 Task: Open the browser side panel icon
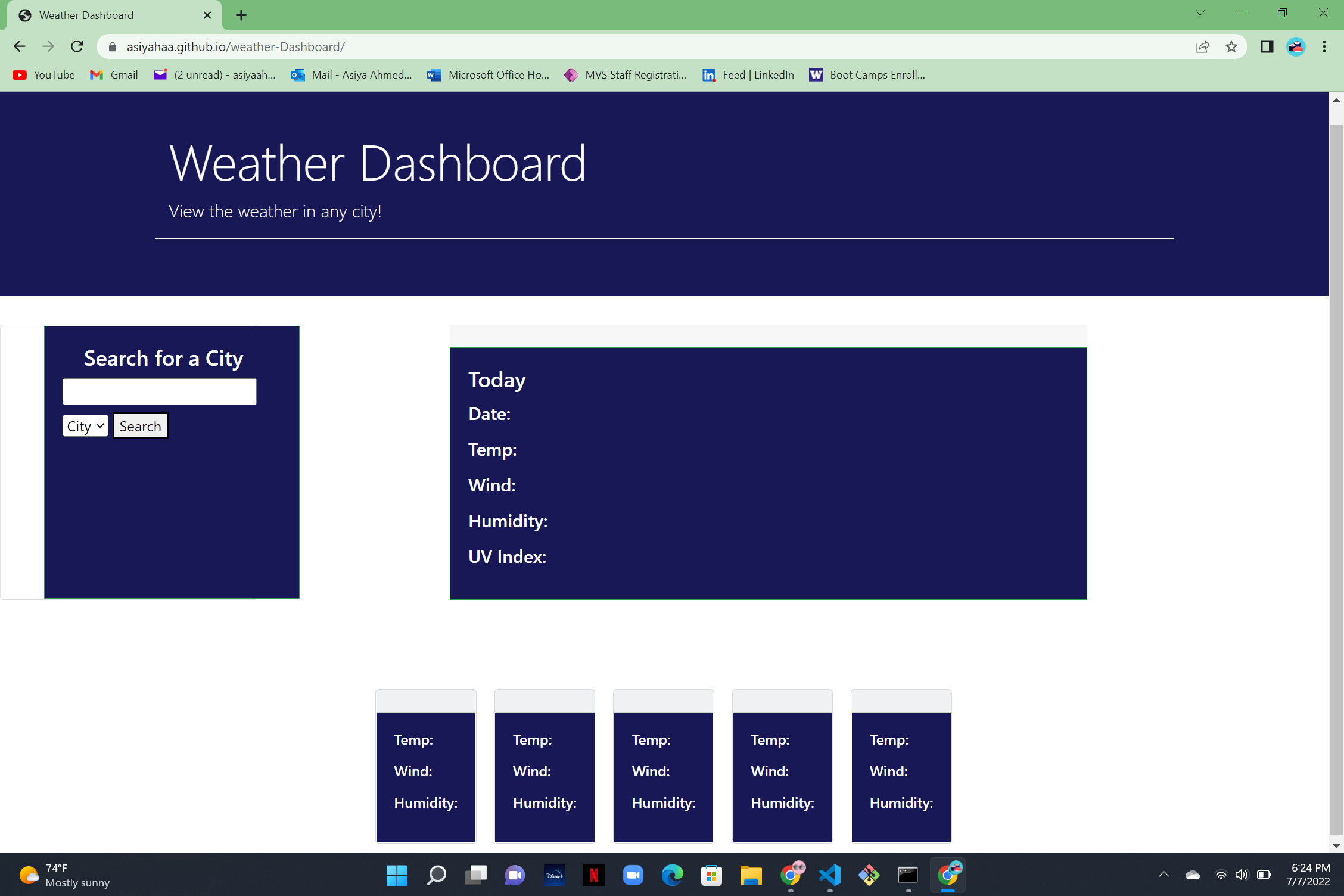point(1267,46)
